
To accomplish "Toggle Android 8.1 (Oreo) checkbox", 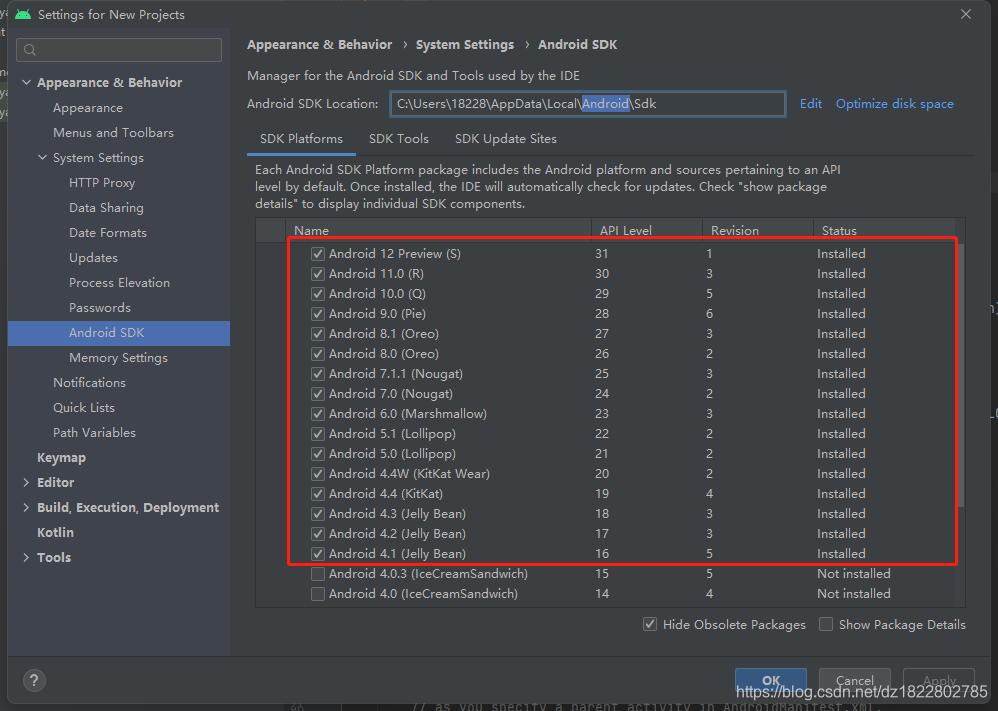I will 318,334.
